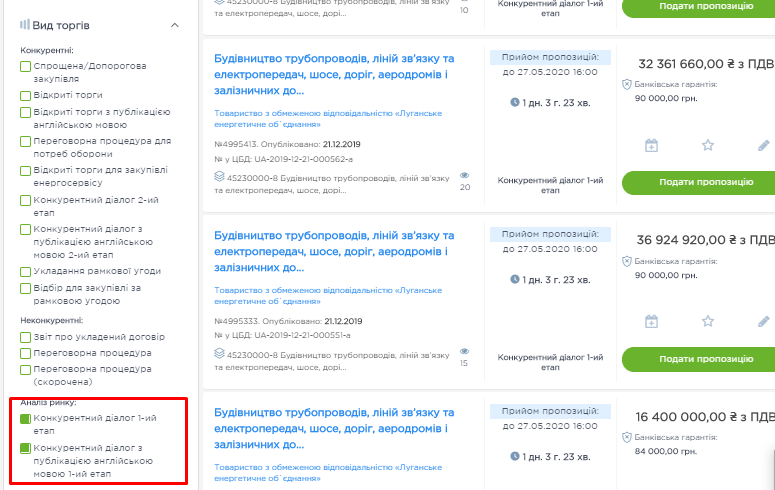Star the 32 361 660,00 ₴ tender as favorite

click(708, 145)
